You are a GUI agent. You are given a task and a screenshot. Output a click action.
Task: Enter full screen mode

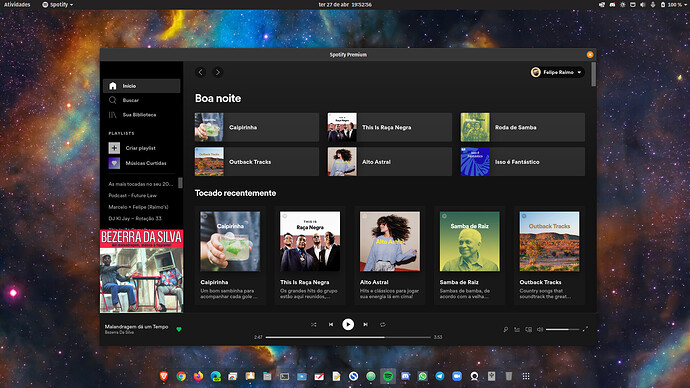coord(585,329)
